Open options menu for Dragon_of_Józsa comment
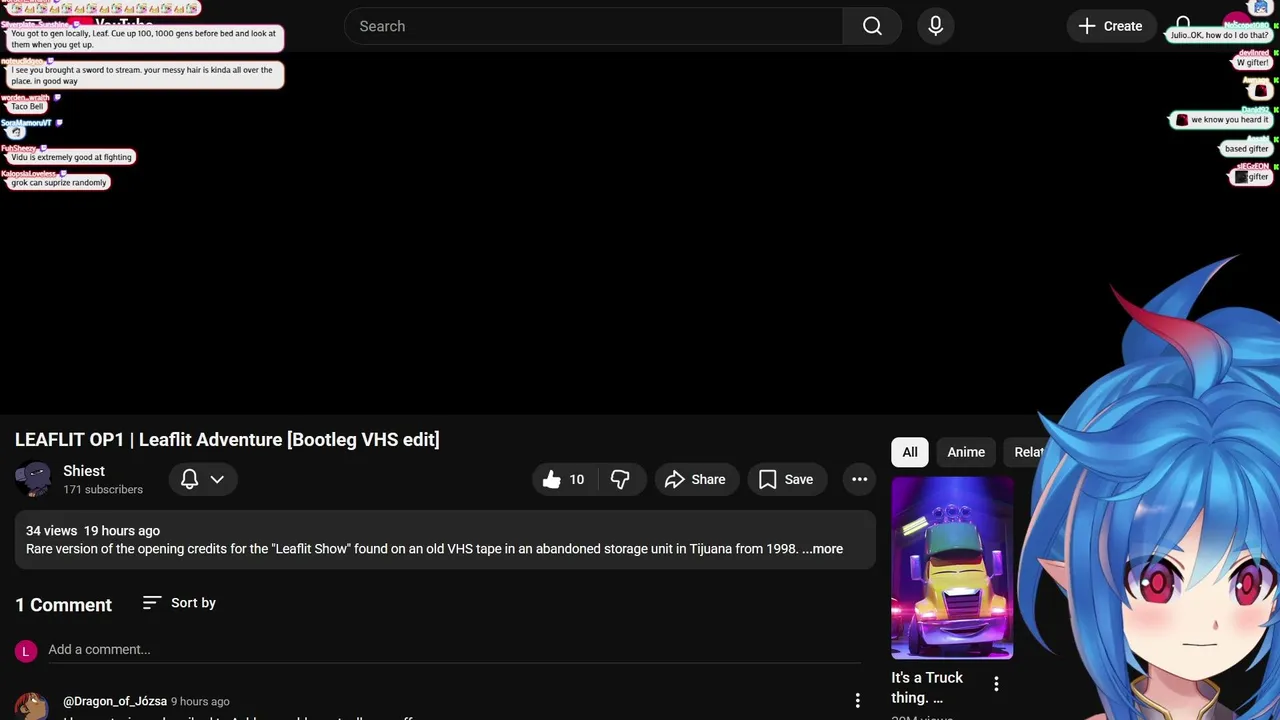The width and height of the screenshot is (1280, 720). (x=857, y=701)
